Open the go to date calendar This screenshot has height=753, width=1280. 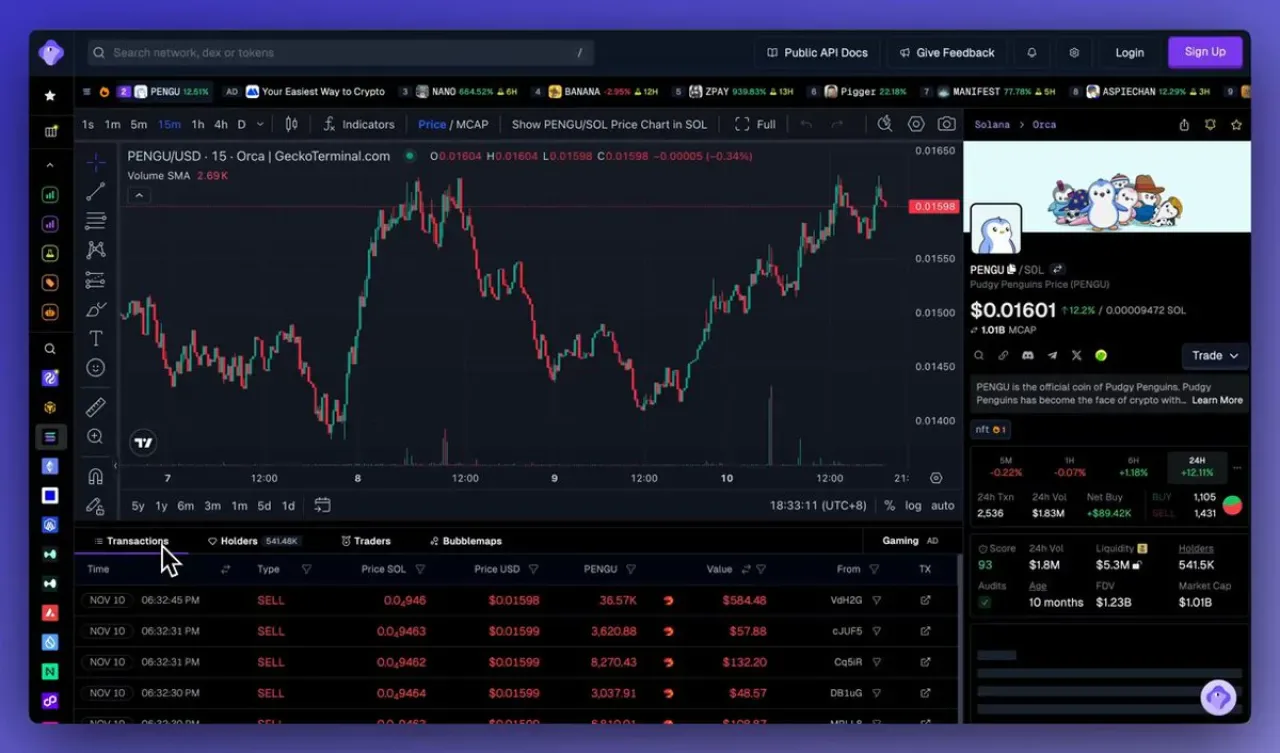pyautogui.click(x=322, y=505)
